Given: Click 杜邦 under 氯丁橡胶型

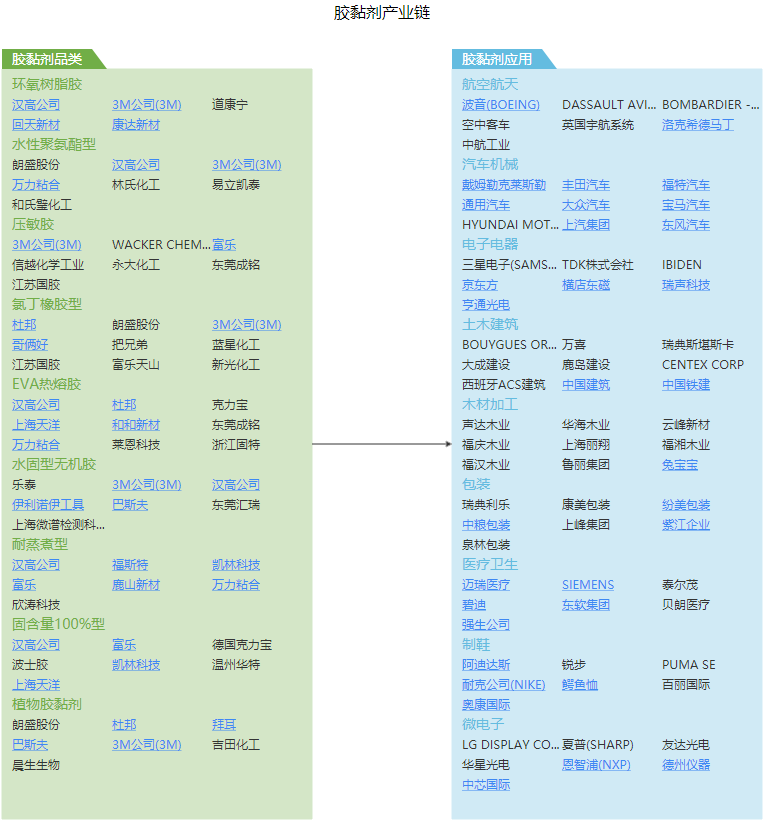Looking at the screenshot, I should pyautogui.click(x=24, y=325).
